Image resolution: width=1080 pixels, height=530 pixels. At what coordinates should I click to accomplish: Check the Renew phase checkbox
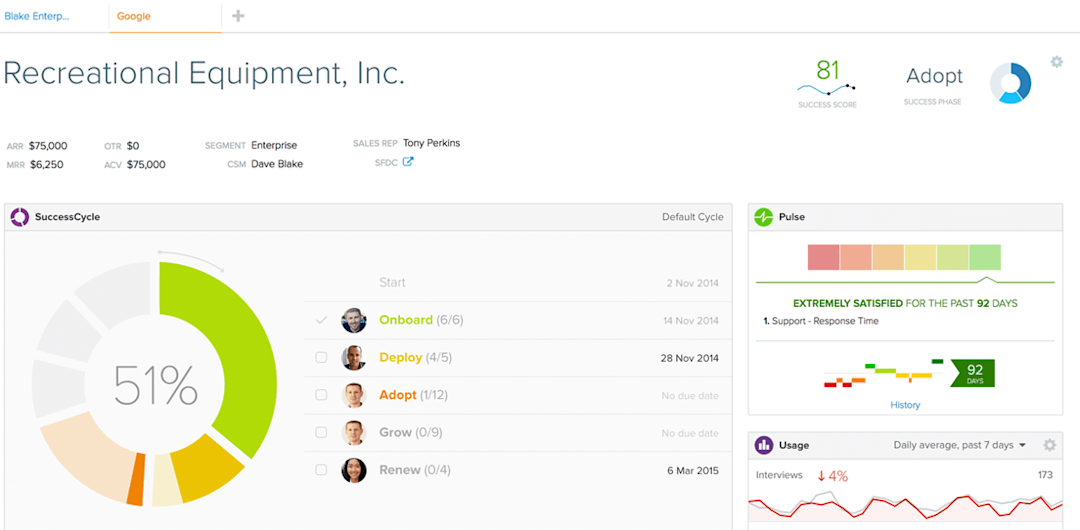[x=321, y=470]
